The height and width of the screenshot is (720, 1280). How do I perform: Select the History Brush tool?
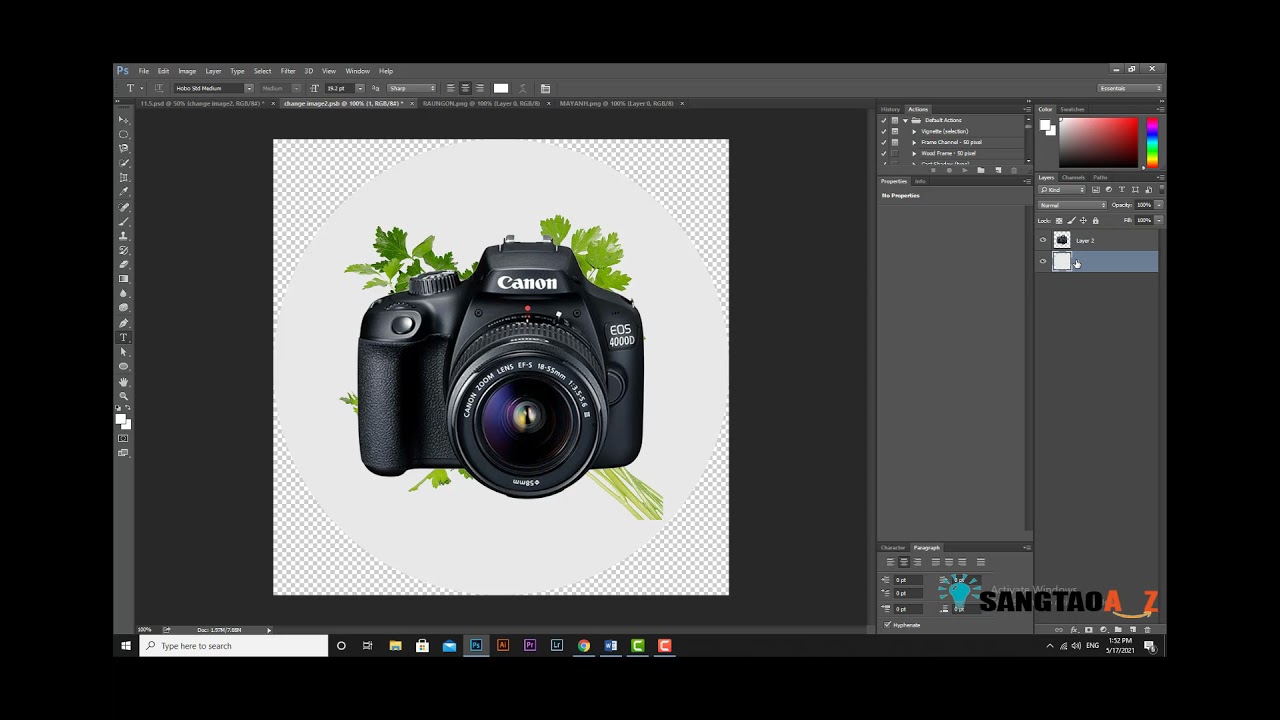(x=124, y=250)
